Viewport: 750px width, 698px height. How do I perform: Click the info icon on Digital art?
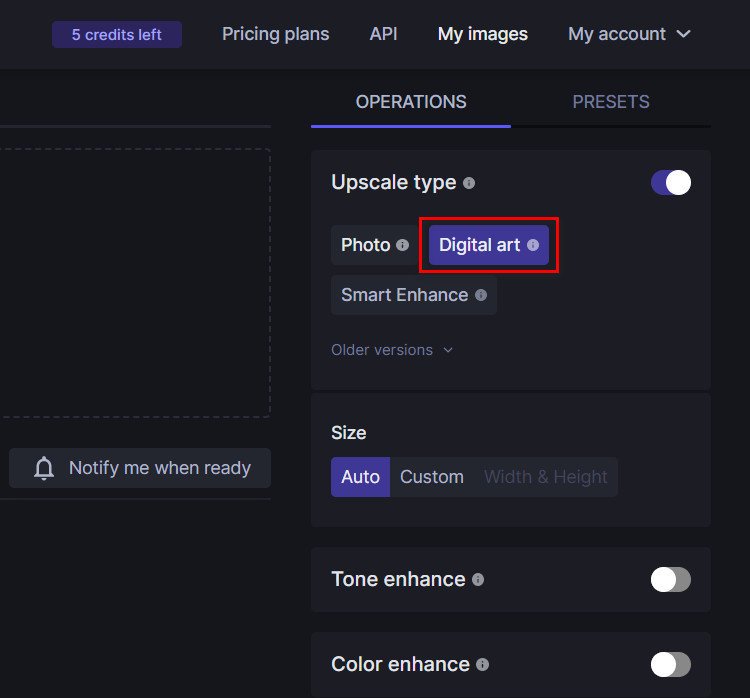pyautogui.click(x=533, y=245)
